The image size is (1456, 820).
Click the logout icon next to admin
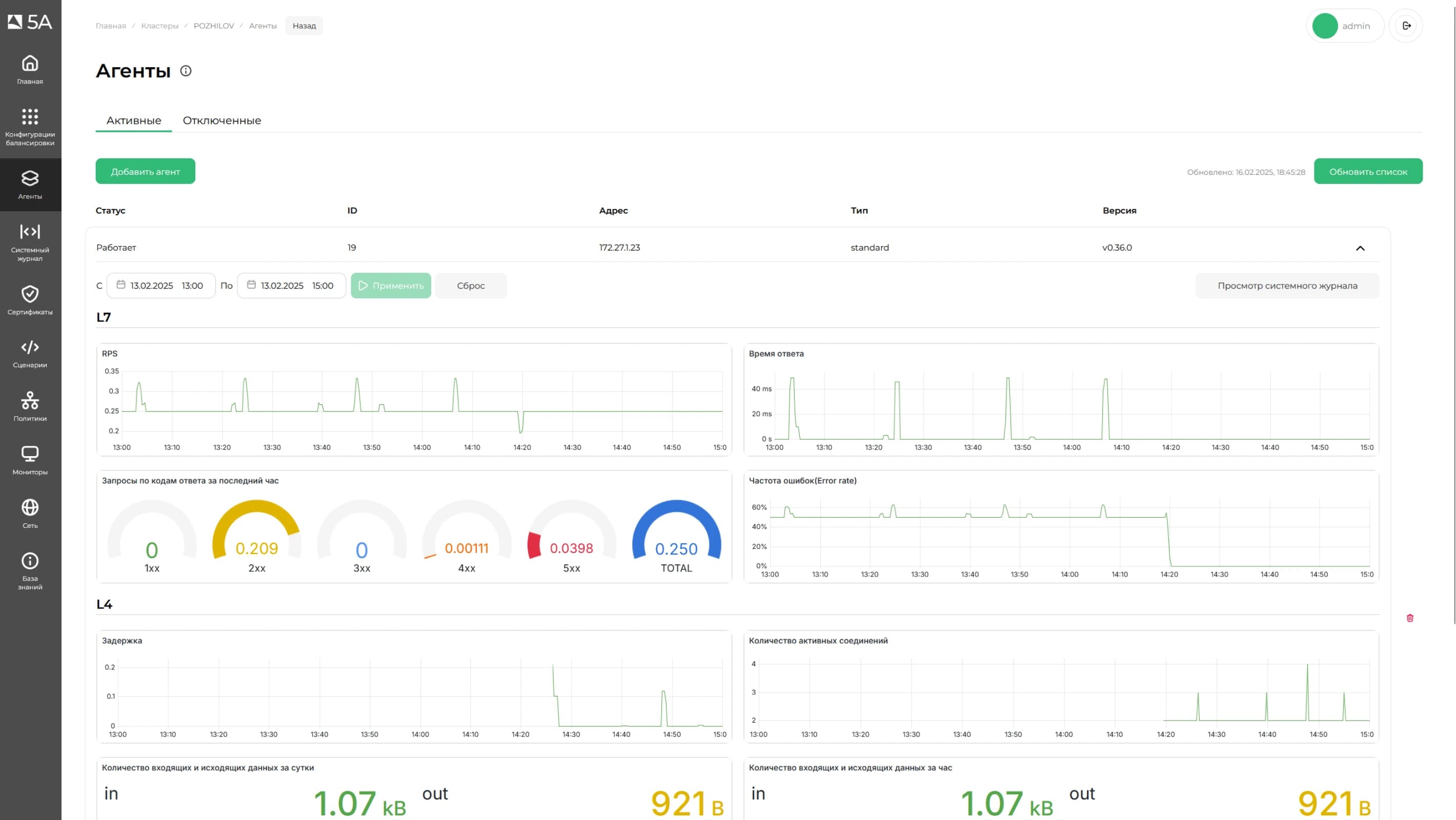point(1406,26)
